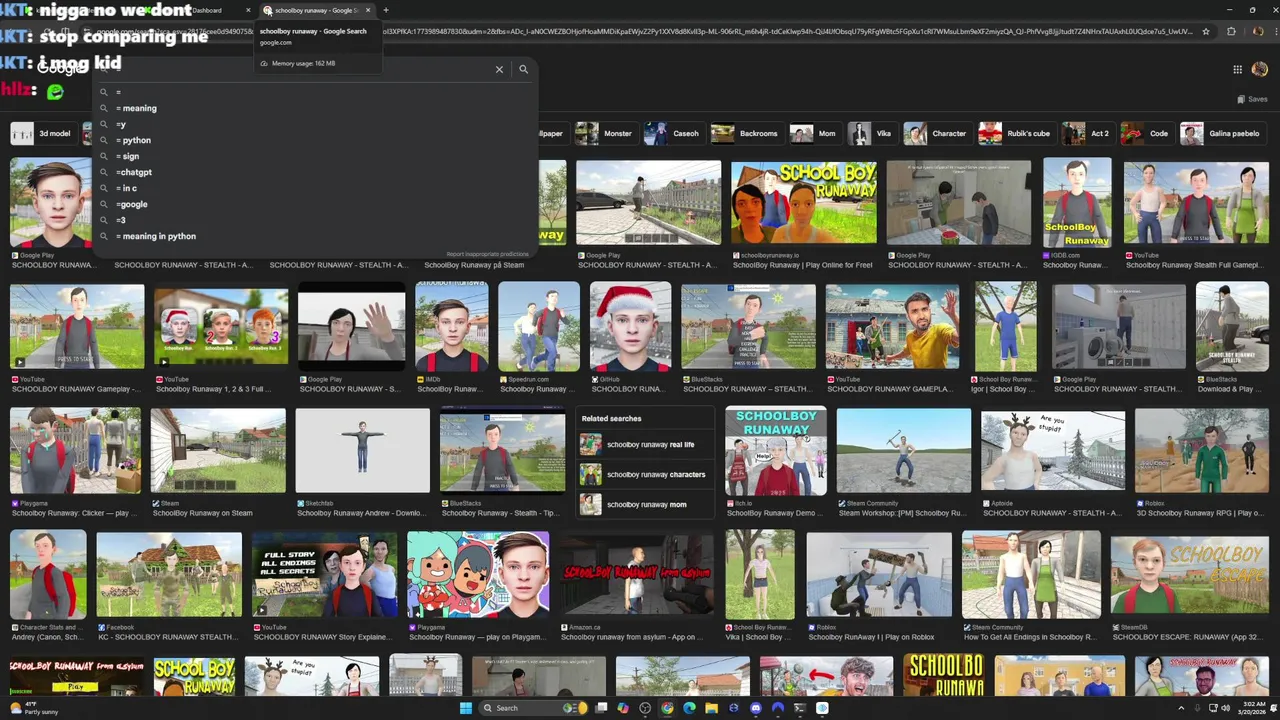Open the waving mom image thumbnail

click(x=352, y=327)
